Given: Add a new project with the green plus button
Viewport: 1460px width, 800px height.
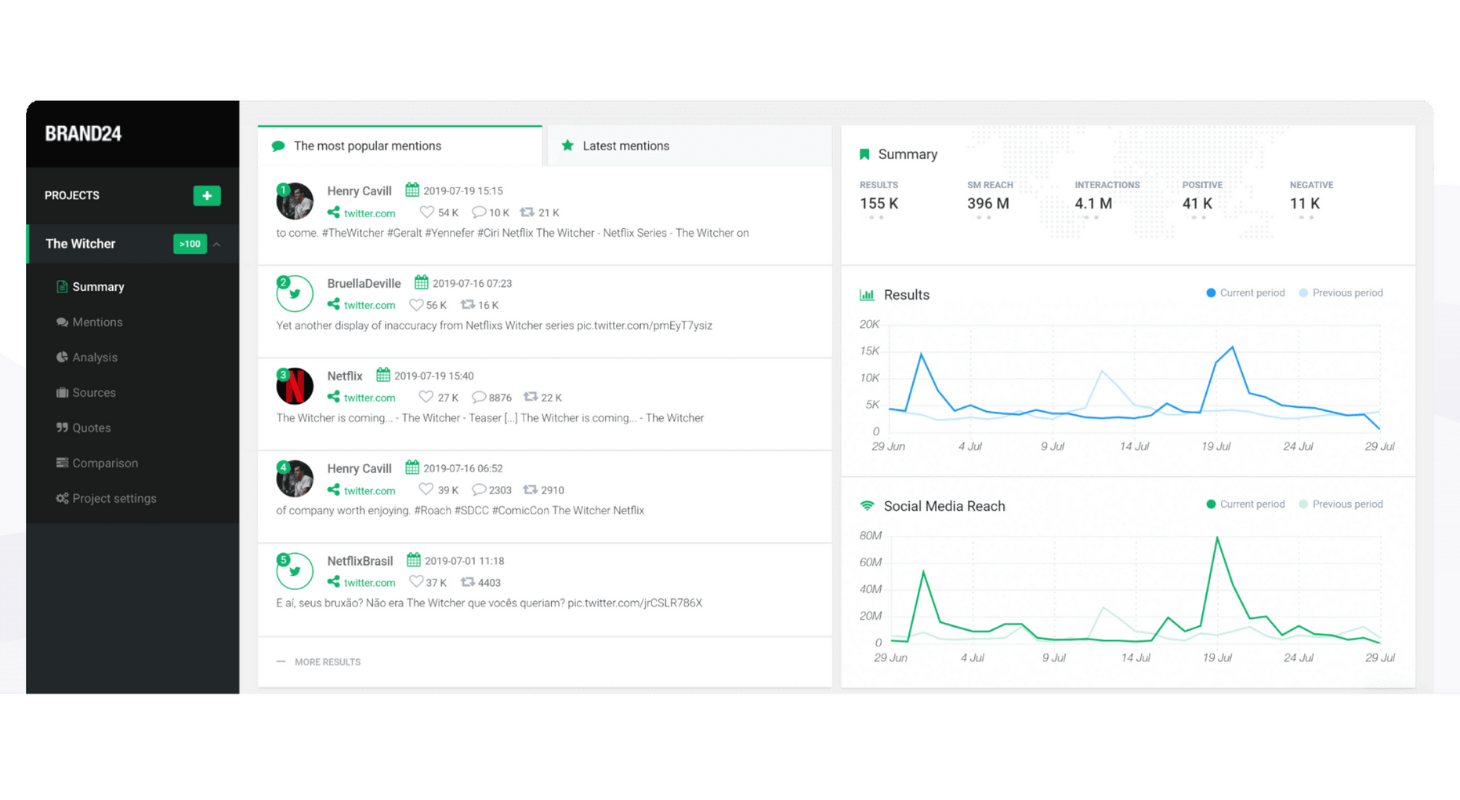Looking at the screenshot, I should 207,196.
